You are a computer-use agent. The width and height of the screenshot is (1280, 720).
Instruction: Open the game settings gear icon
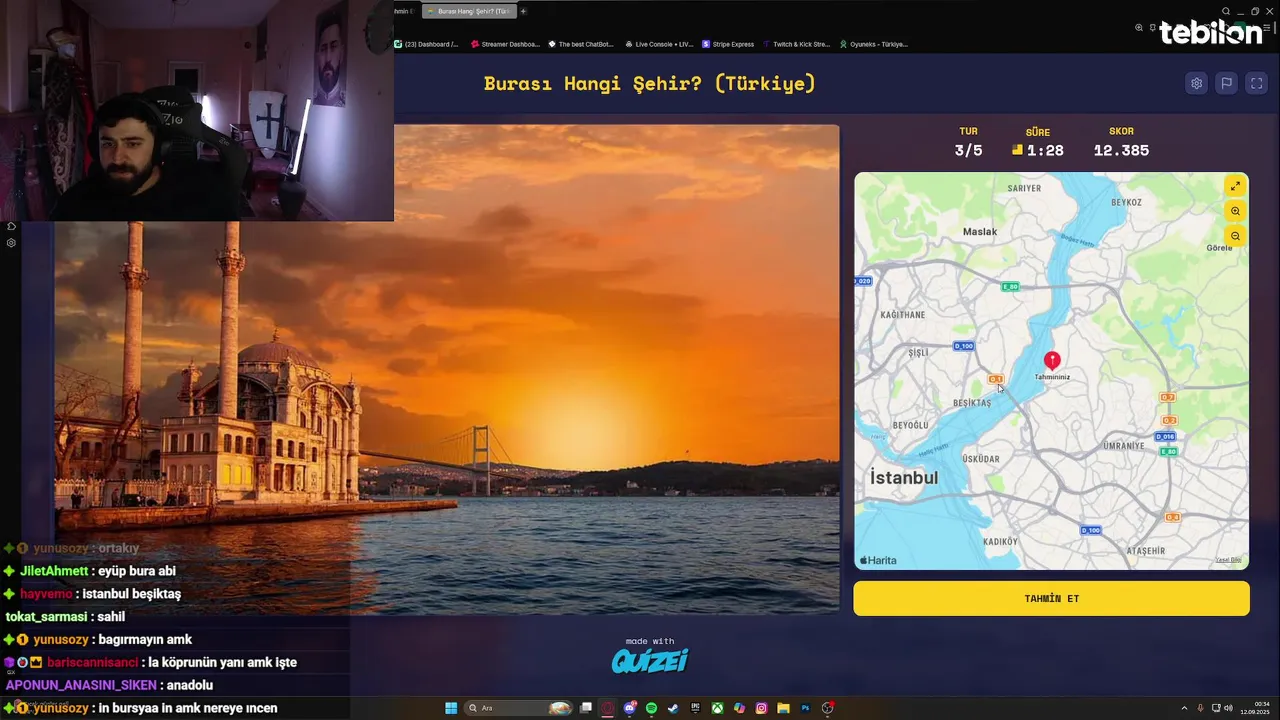(1196, 84)
